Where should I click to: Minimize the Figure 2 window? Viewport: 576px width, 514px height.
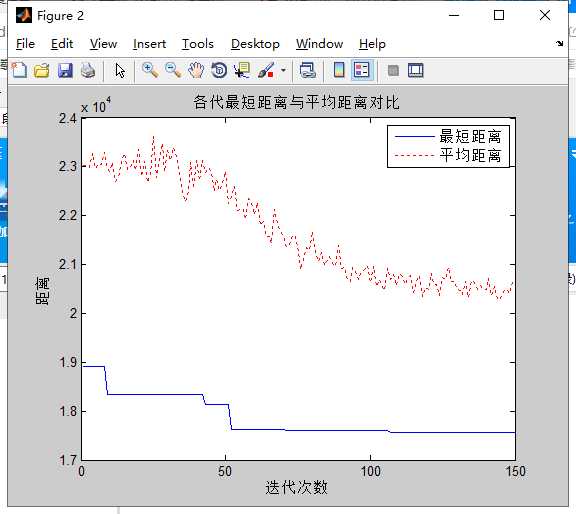tap(454, 15)
